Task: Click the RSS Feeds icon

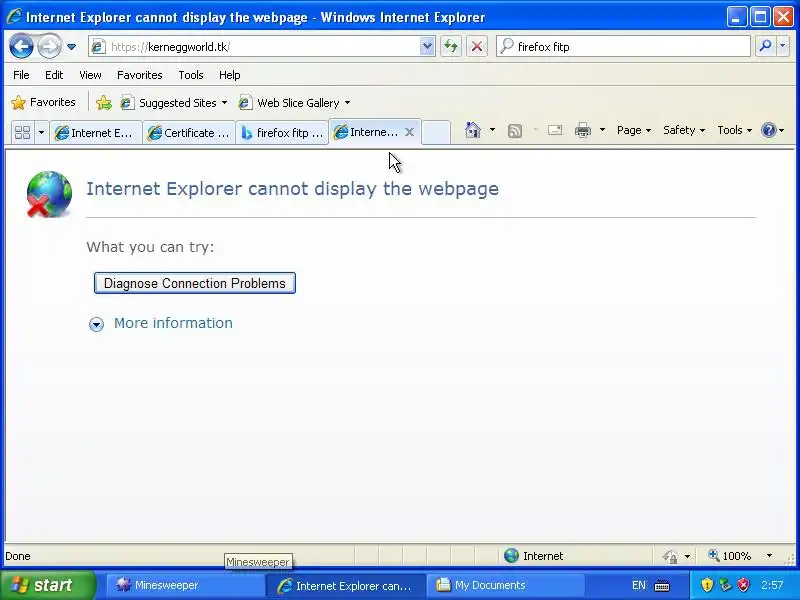Action: tap(515, 131)
